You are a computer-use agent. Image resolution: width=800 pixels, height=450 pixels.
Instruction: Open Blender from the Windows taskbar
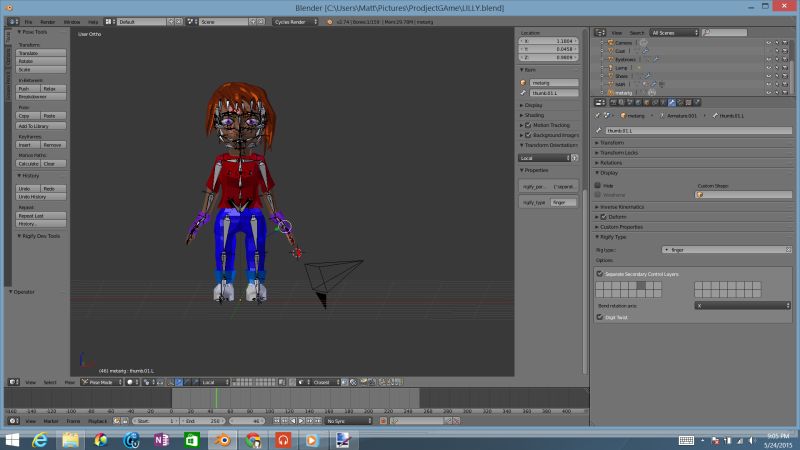(x=222, y=440)
